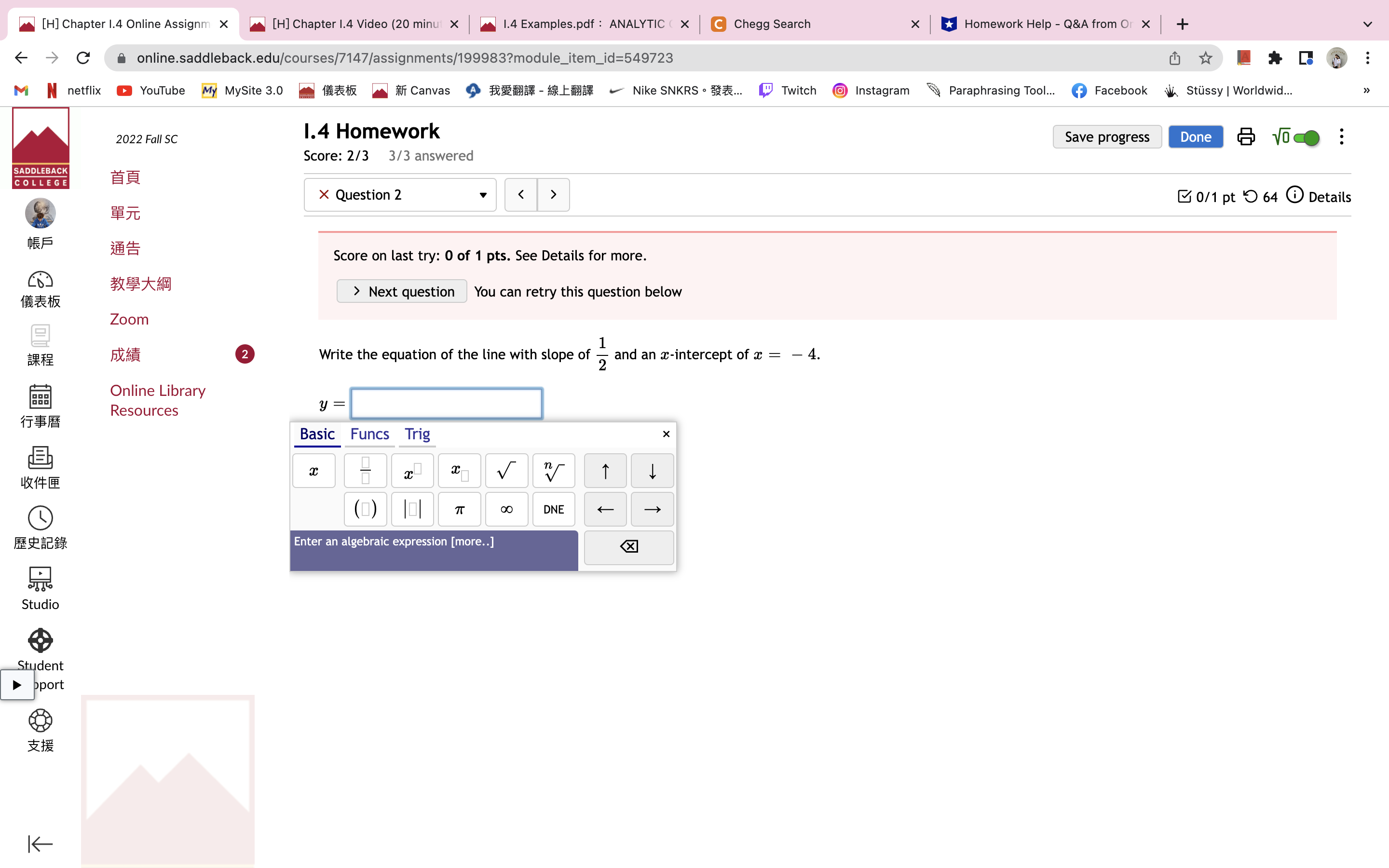Mark Question 2 complete via the checkbox icon
1389x868 pixels.
coord(1184,196)
